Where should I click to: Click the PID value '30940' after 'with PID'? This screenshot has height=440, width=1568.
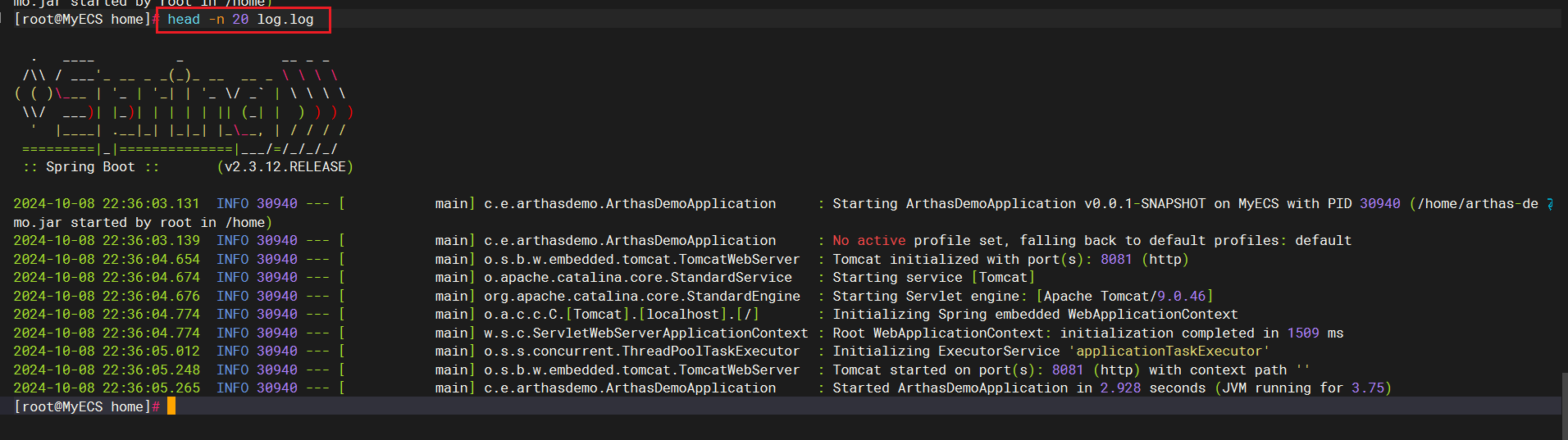click(1380, 204)
